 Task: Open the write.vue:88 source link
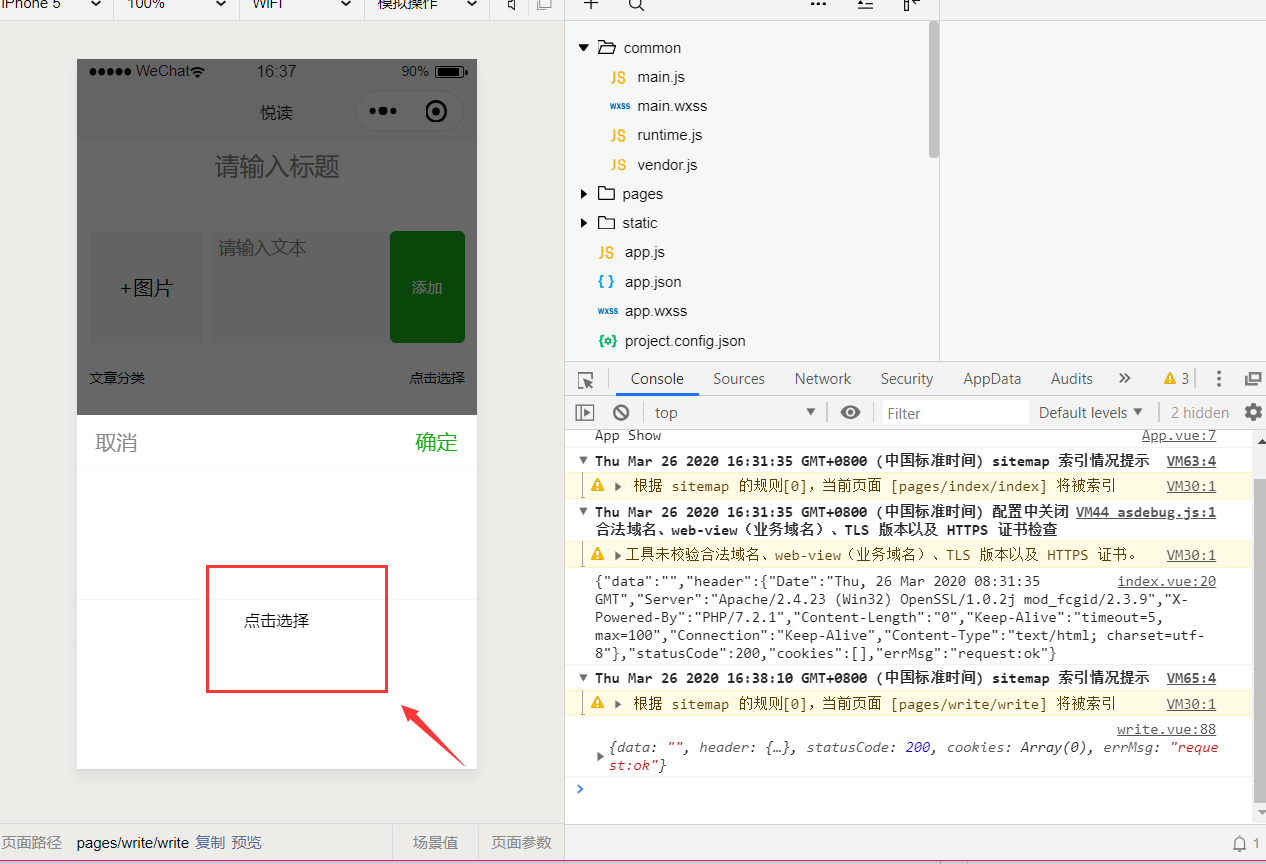coord(1166,729)
